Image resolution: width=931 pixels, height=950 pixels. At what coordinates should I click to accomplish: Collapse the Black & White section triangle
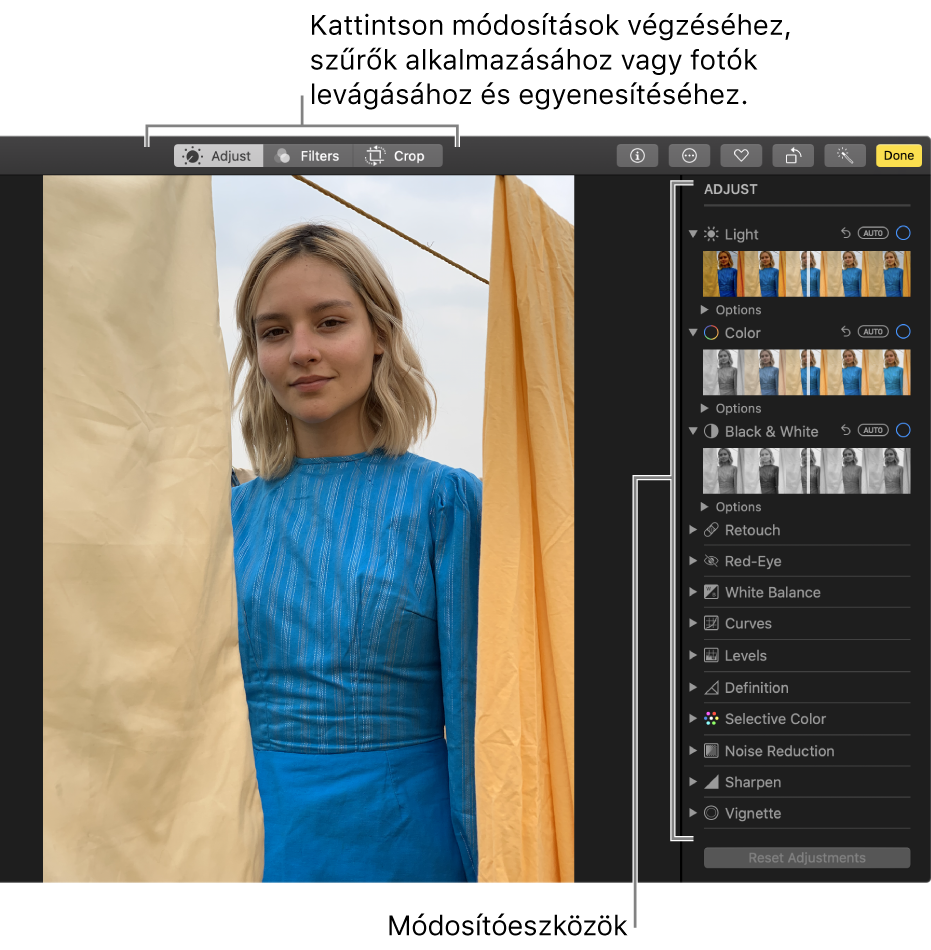coord(693,431)
